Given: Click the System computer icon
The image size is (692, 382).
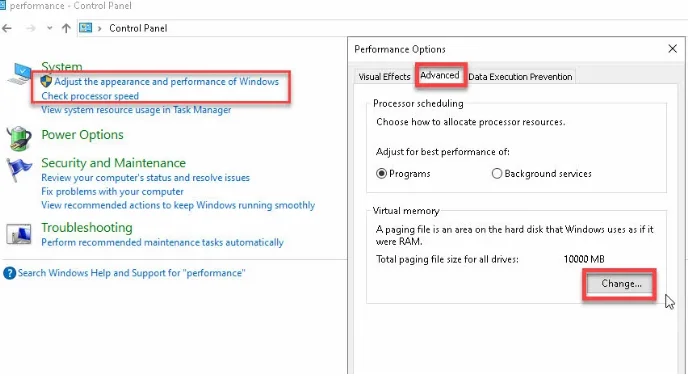Looking at the screenshot, I should click(19, 74).
